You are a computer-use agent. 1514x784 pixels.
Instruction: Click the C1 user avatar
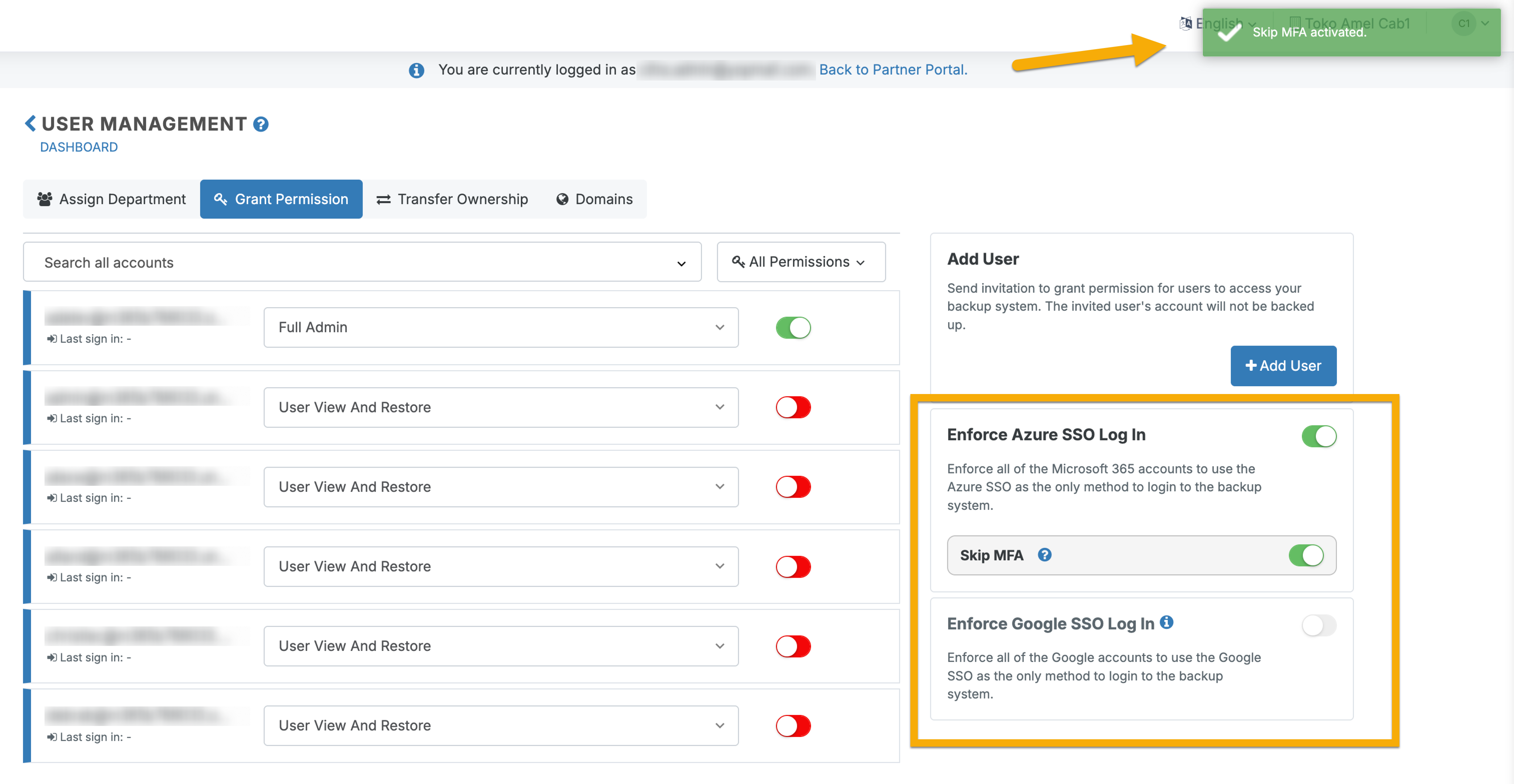pyautogui.click(x=1463, y=24)
